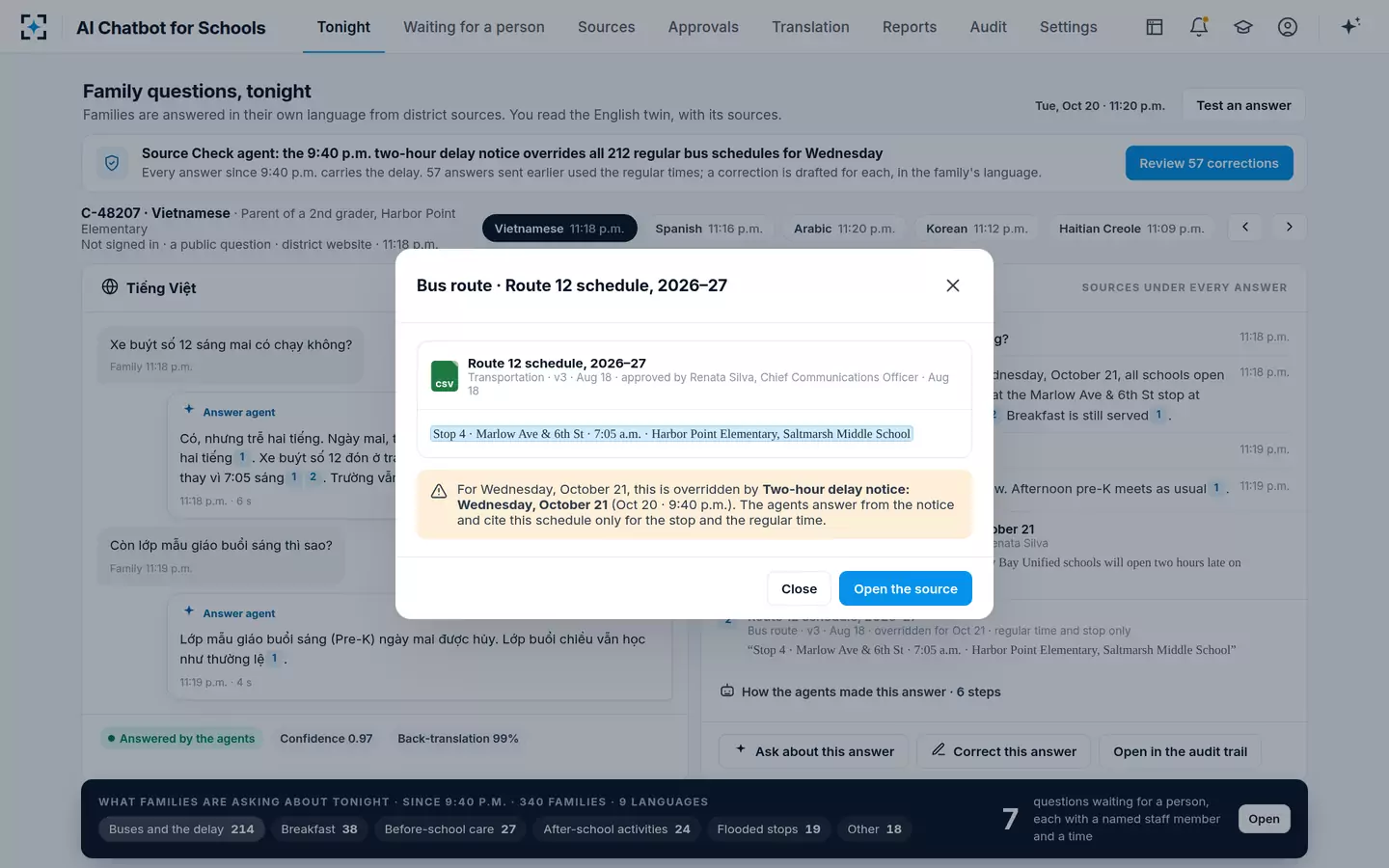The width and height of the screenshot is (1389, 868).
Task: Click the sparkle icon on second Answer agent
Action: (189, 611)
